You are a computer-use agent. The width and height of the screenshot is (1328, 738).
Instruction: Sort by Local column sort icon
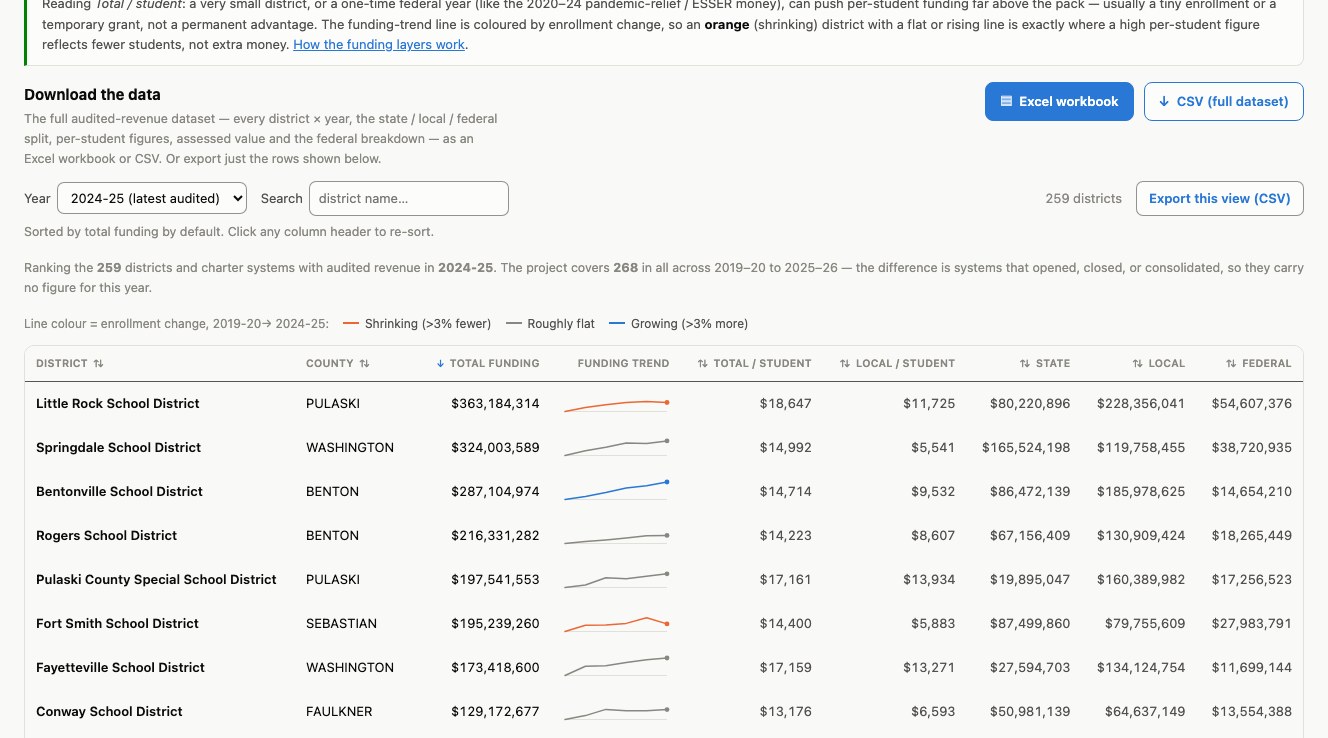1138,363
